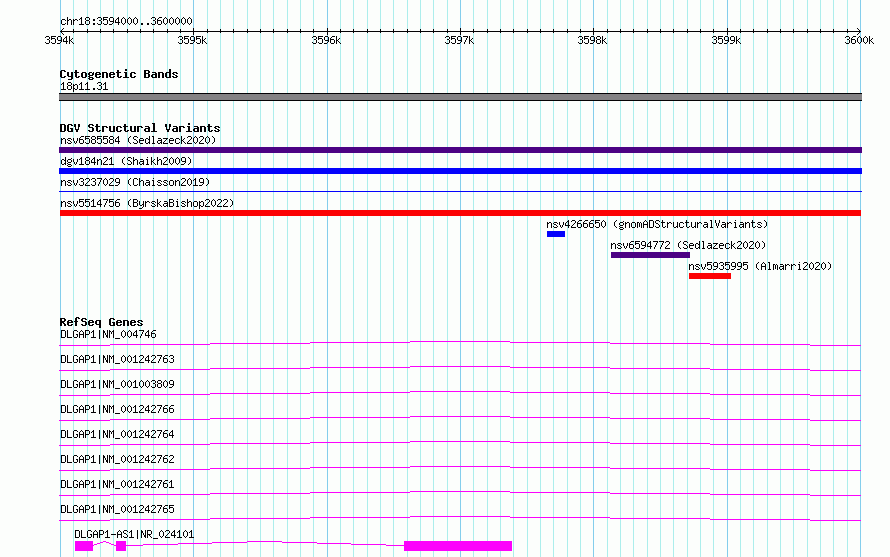Open DLGAP1|NM_001242761 transcript label

[117, 484]
